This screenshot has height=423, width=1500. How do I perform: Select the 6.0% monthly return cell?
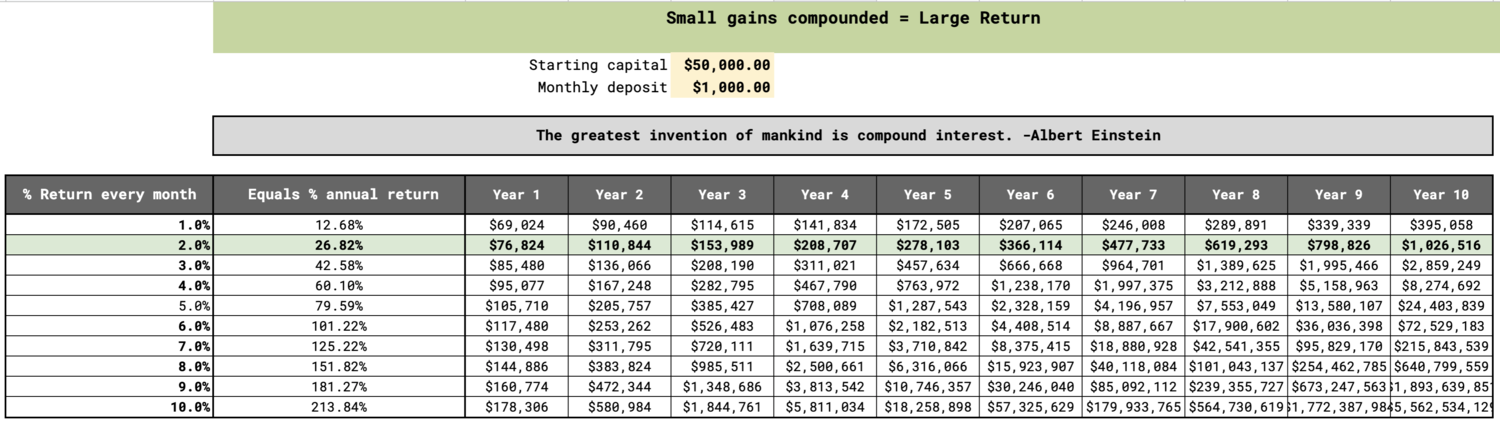click(x=109, y=326)
